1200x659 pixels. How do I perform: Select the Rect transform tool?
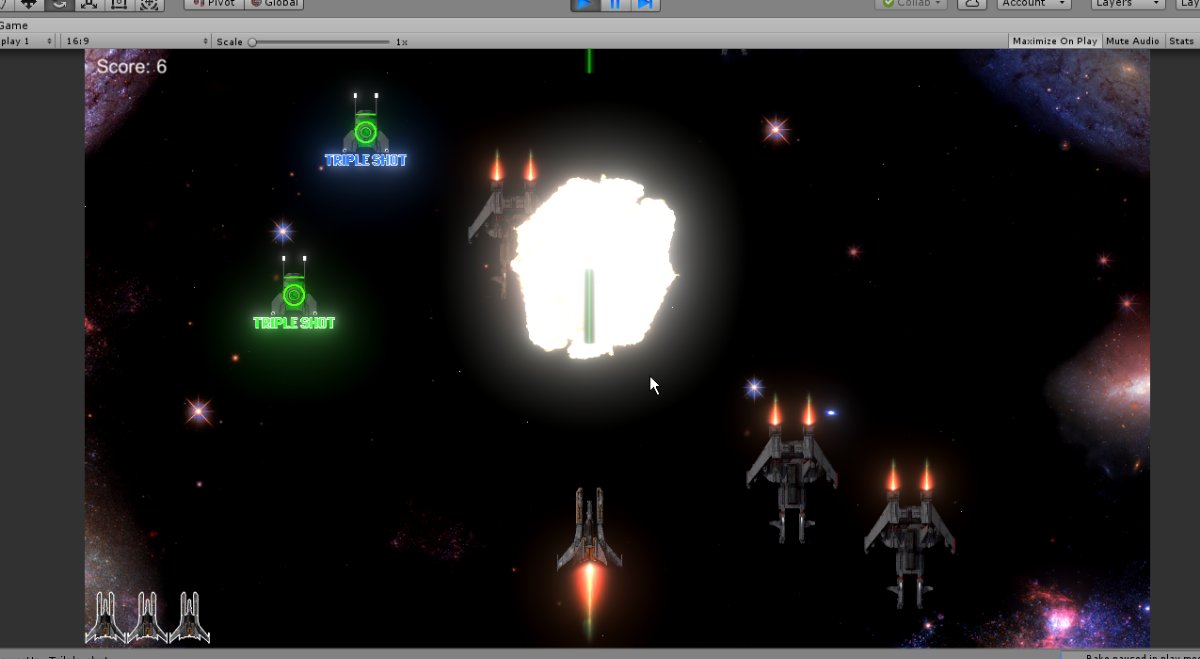(x=118, y=4)
